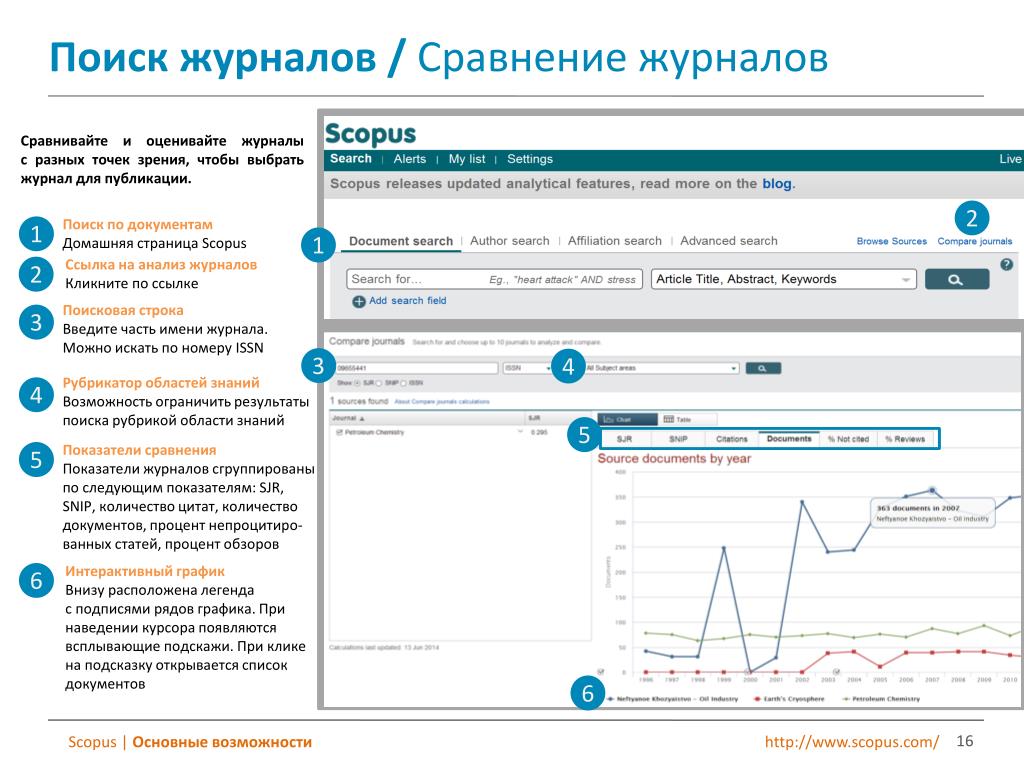1024x768 pixels.
Task: Select the Citations metric tab
Action: click(x=731, y=439)
